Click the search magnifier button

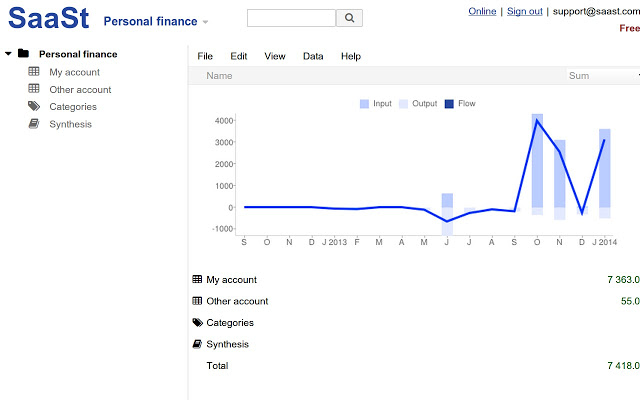pos(349,18)
